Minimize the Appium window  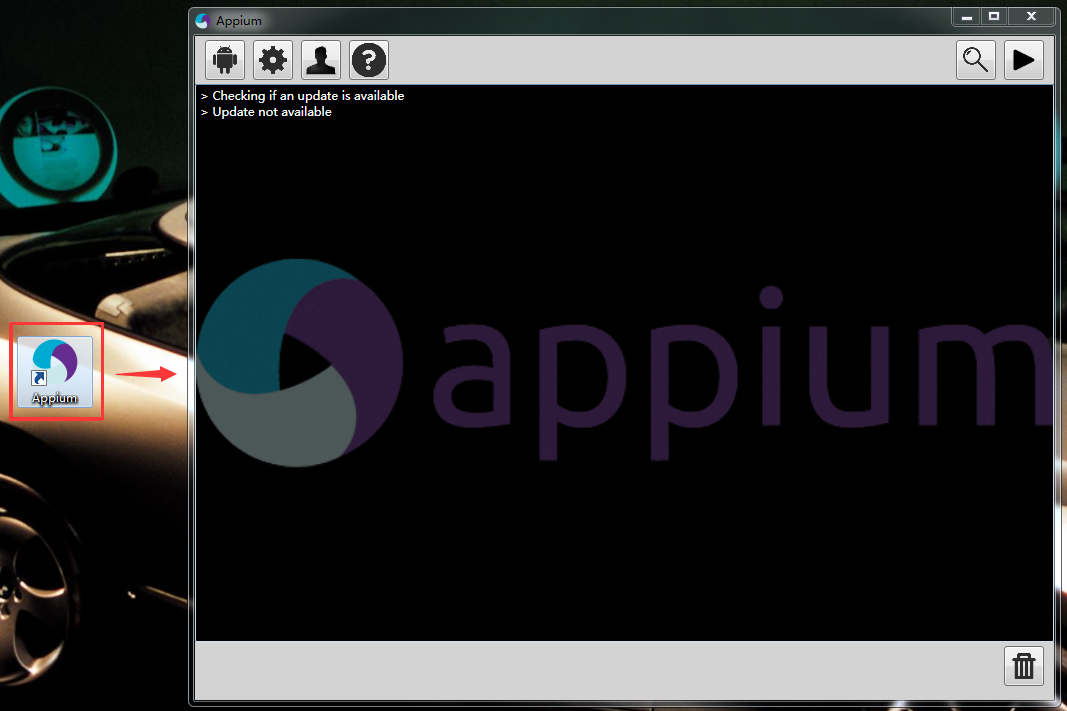point(966,16)
